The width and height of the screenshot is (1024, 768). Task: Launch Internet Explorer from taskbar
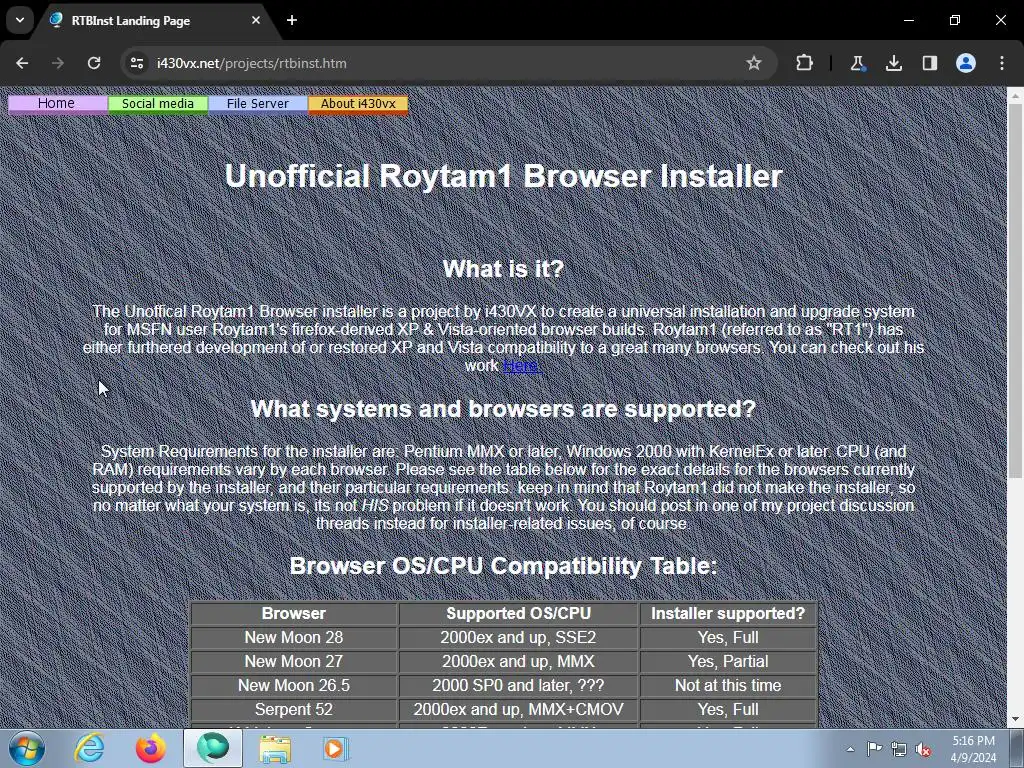coord(89,748)
